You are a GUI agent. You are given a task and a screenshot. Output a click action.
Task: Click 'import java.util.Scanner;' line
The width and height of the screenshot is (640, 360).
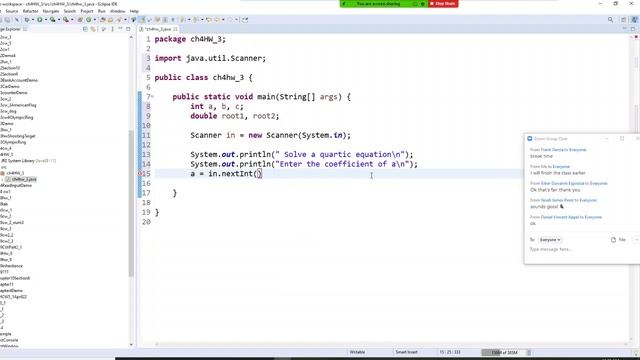210,58
